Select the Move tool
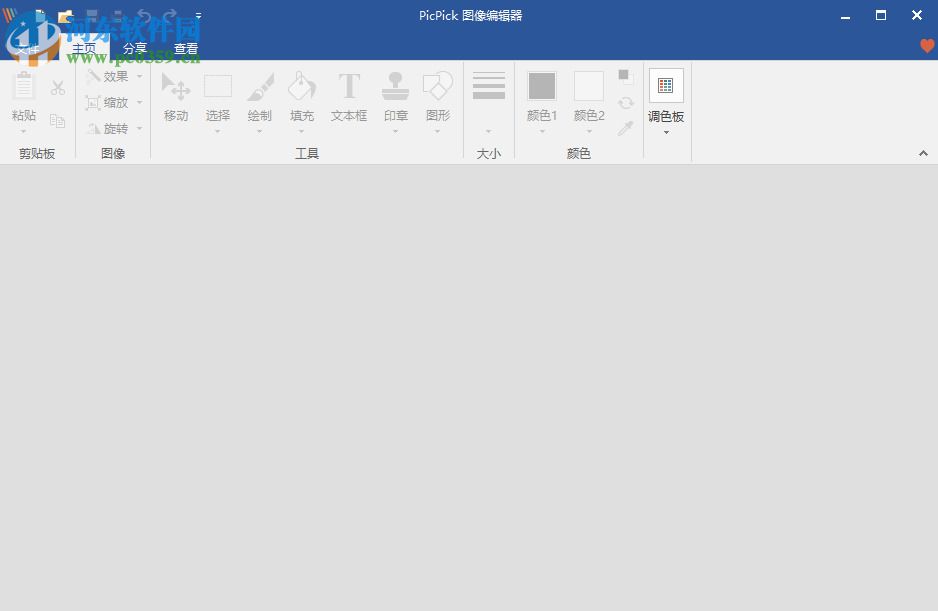 click(x=176, y=95)
